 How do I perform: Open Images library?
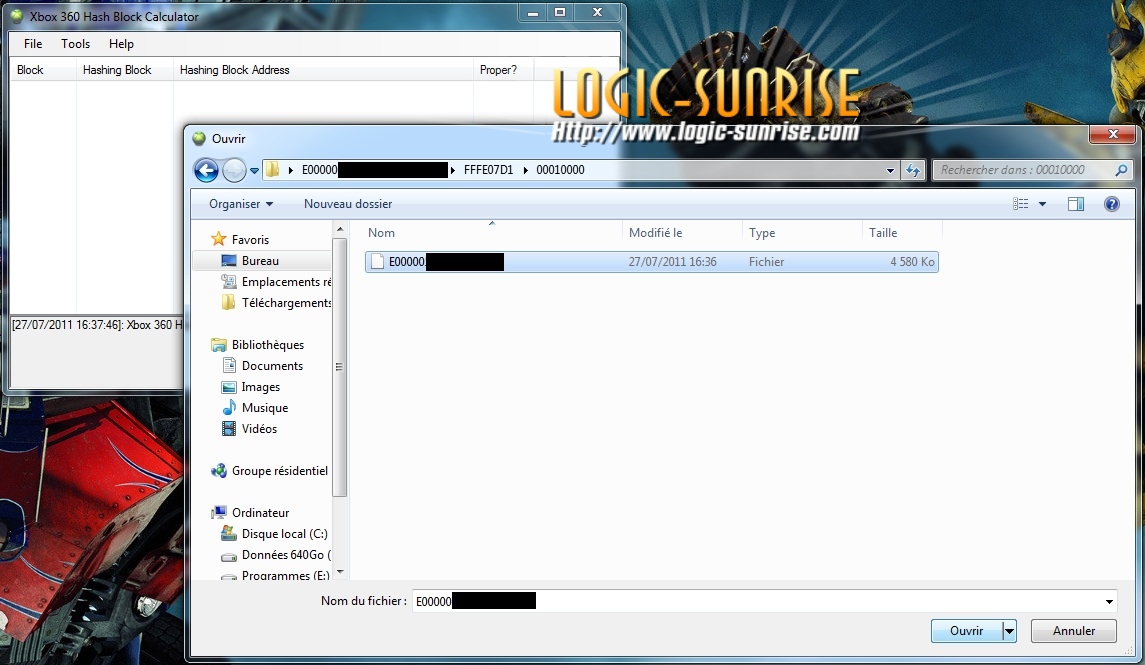[261, 387]
